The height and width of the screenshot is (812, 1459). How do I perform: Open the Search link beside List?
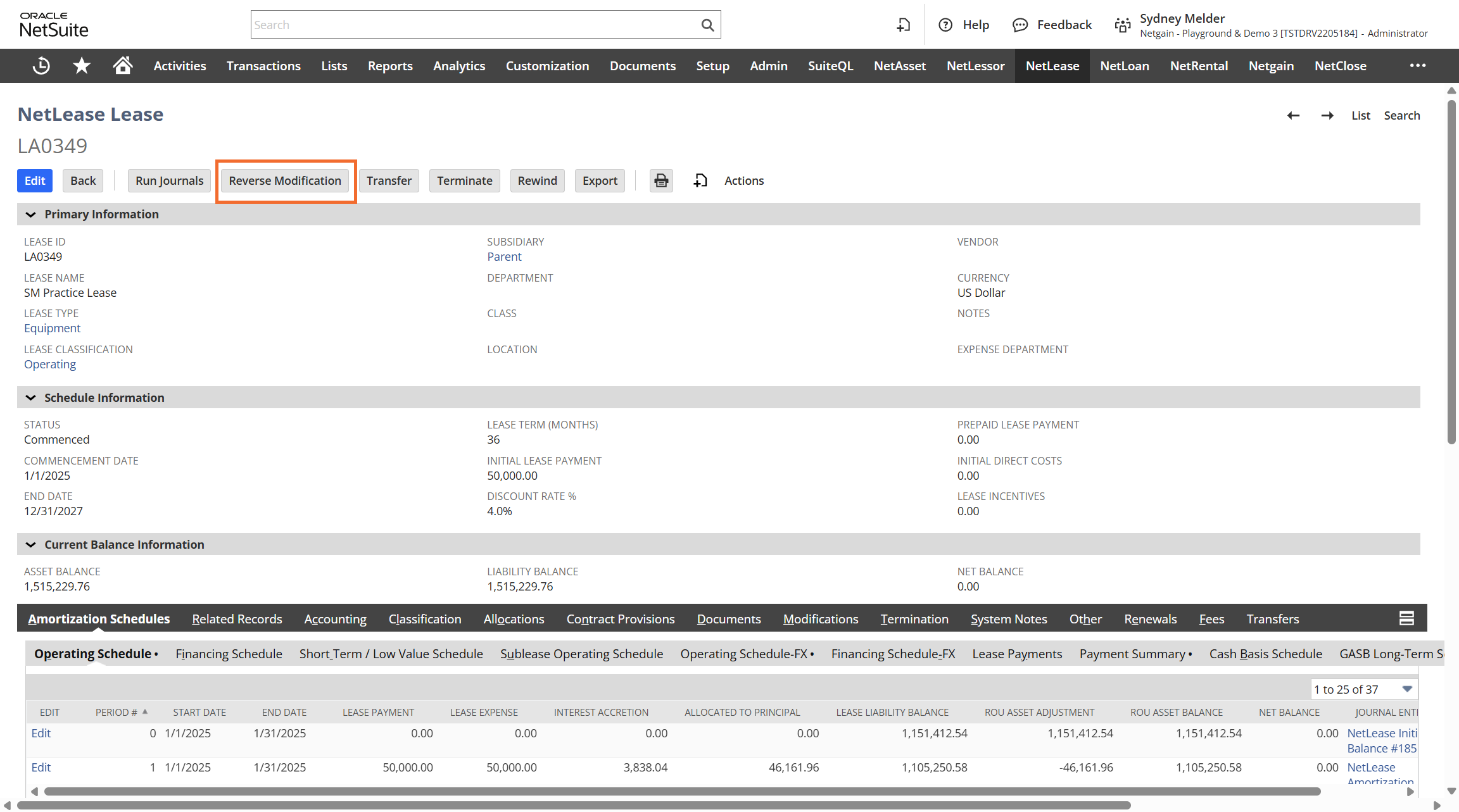(1402, 115)
